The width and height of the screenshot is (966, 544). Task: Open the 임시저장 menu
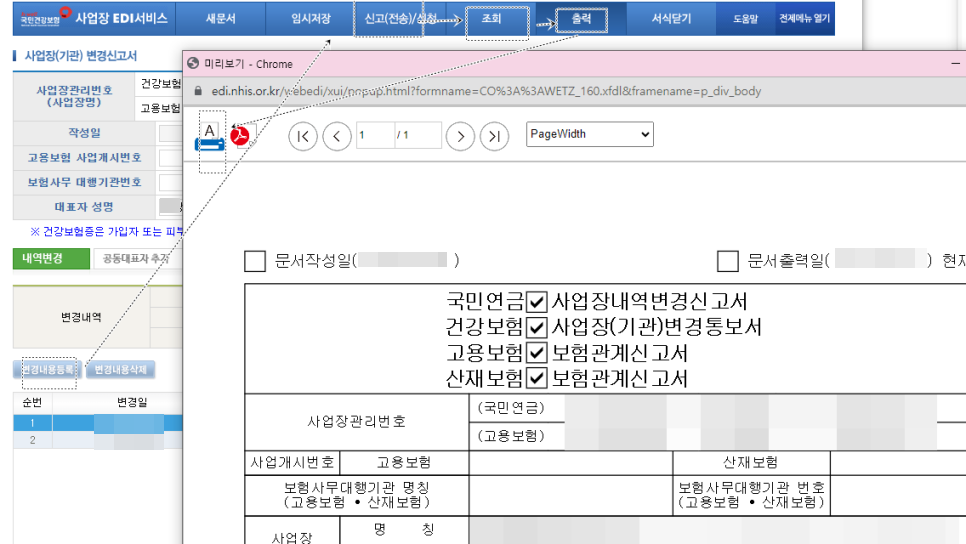pos(310,18)
